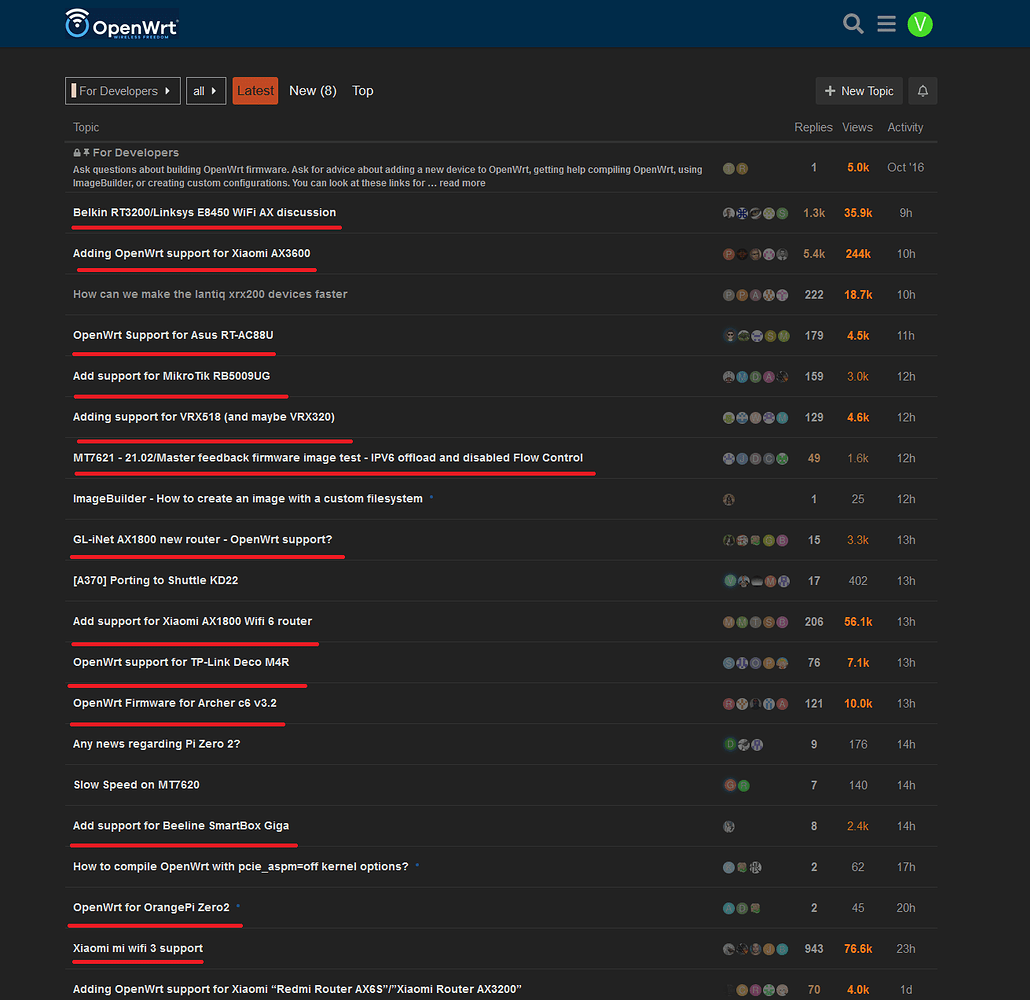Image resolution: width=1030 pixels, height=1000 pixels.
Task: Click the notification bell icon
Action: pyautogui.click(x=922, y=90)
